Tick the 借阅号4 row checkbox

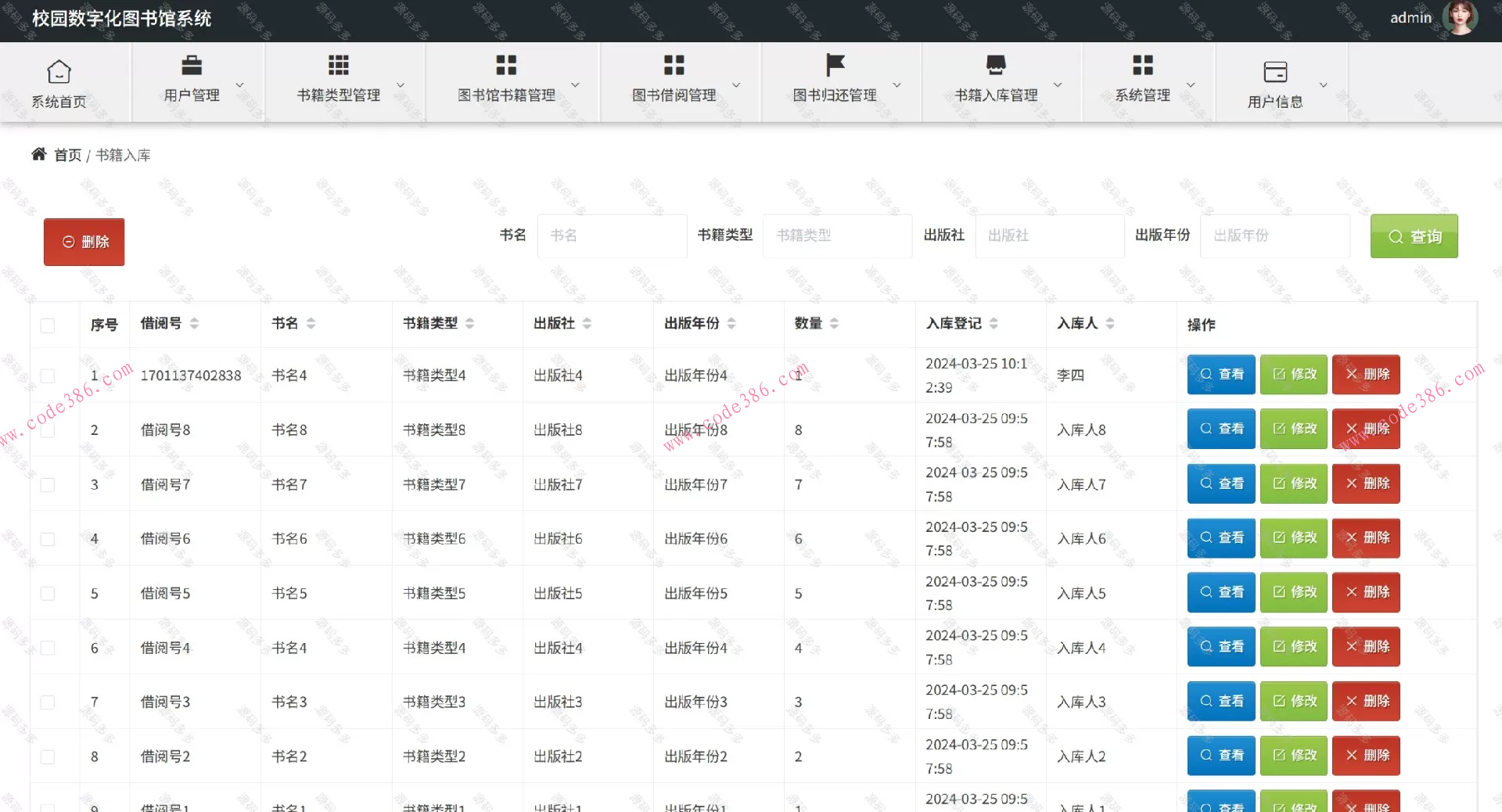click(48, 648)
